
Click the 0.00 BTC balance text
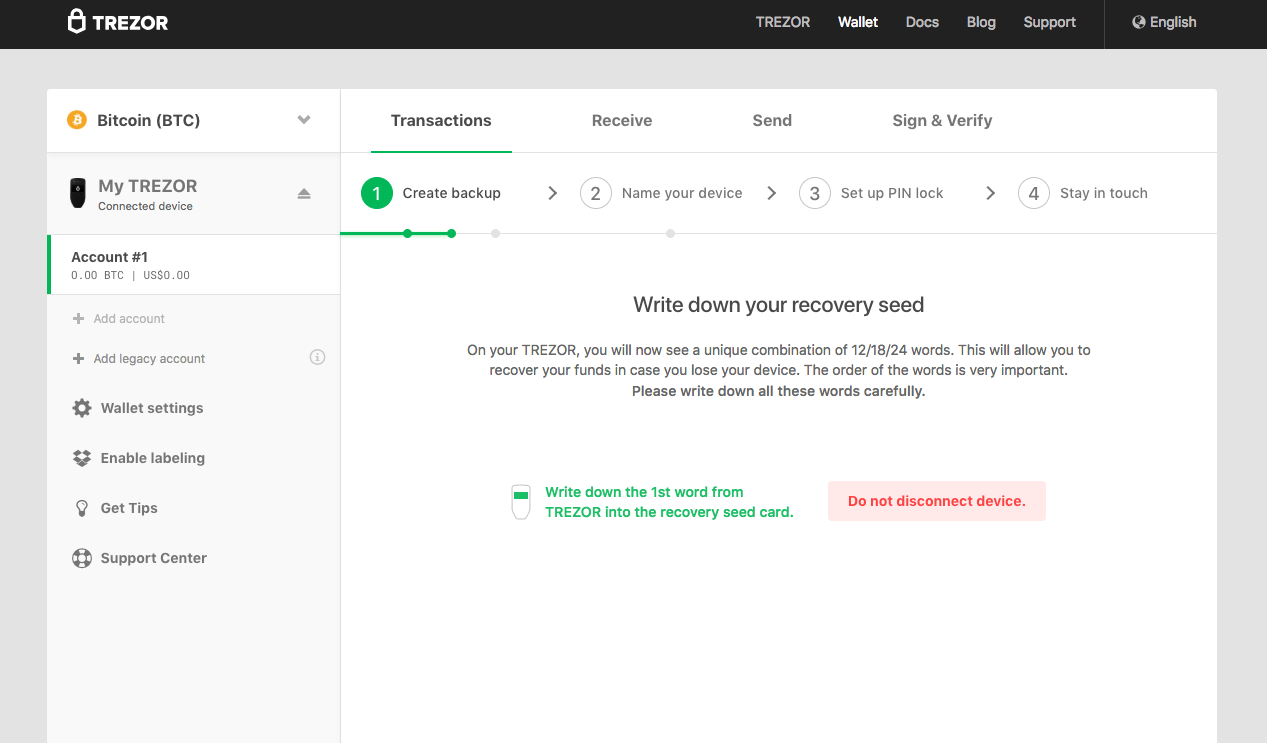(98, 275)
